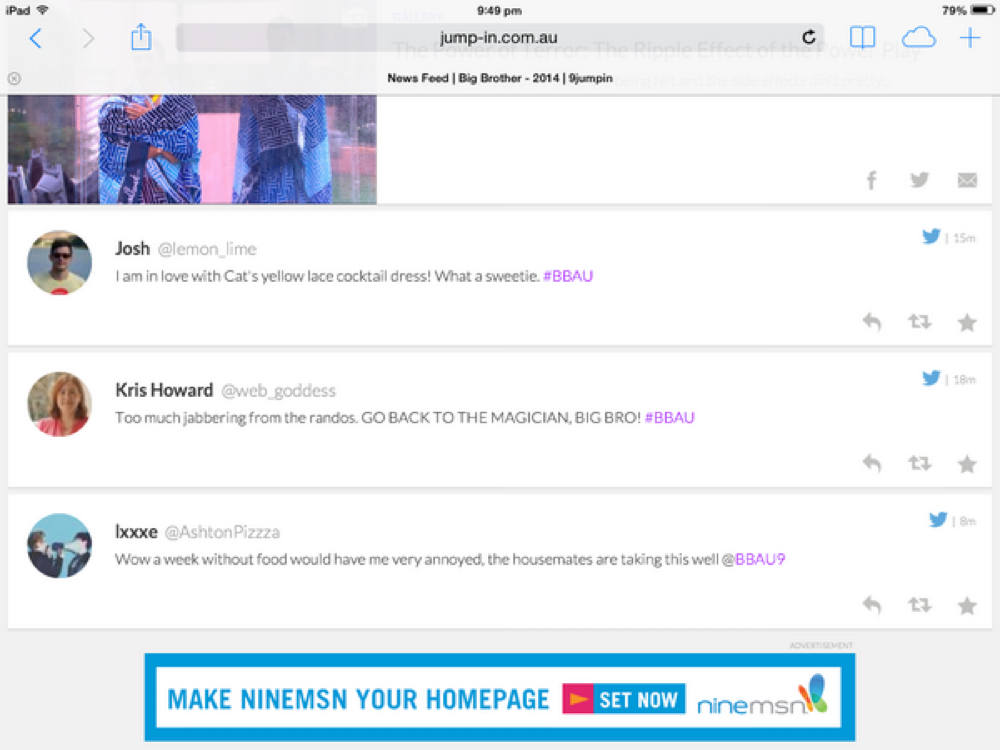Open the @lemon_lime handle
The width and height of the screenshot is (1000, 750).
click(x=207, y=249)
